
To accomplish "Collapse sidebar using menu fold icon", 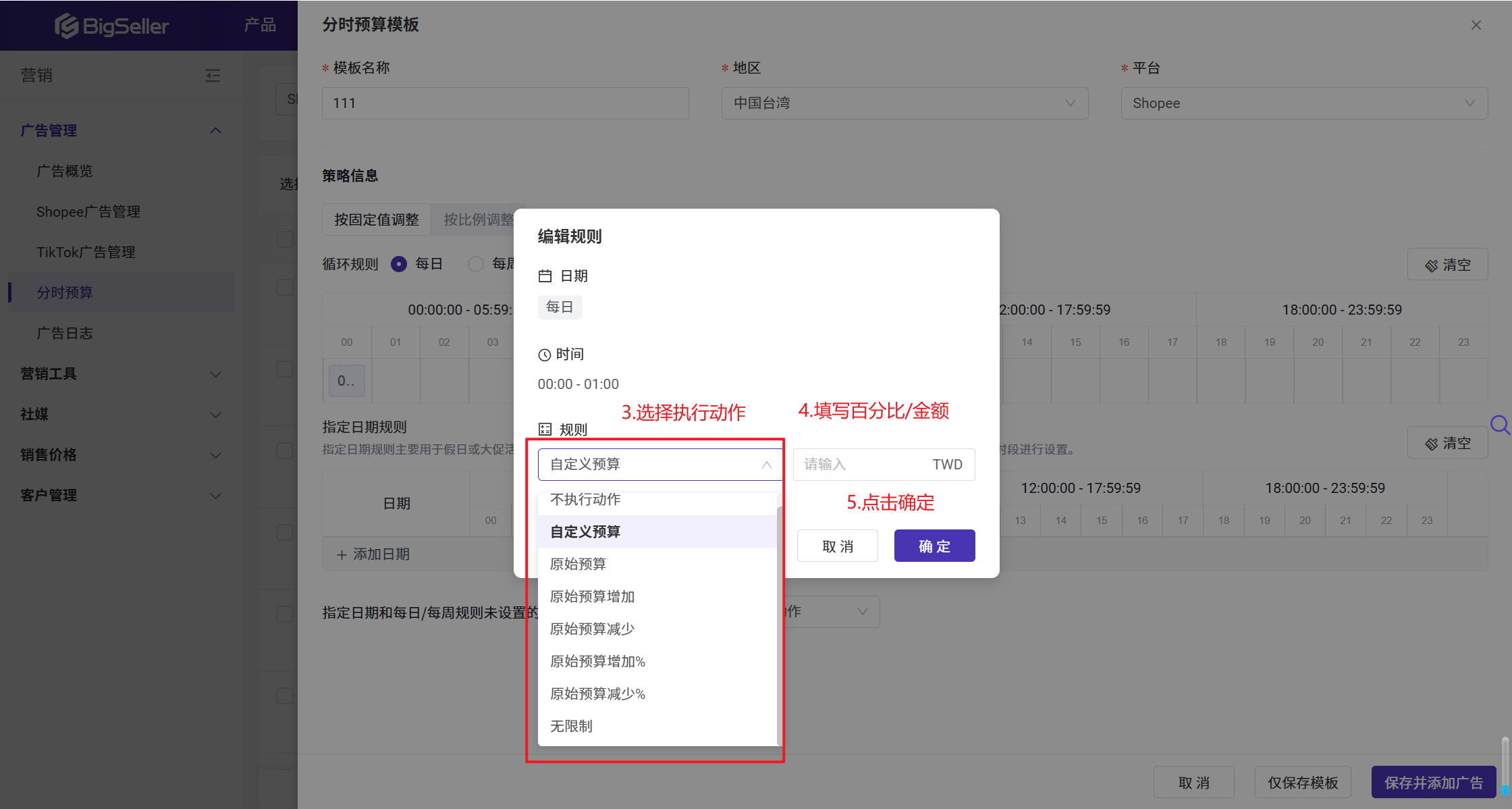I will (x=213, y=75).
